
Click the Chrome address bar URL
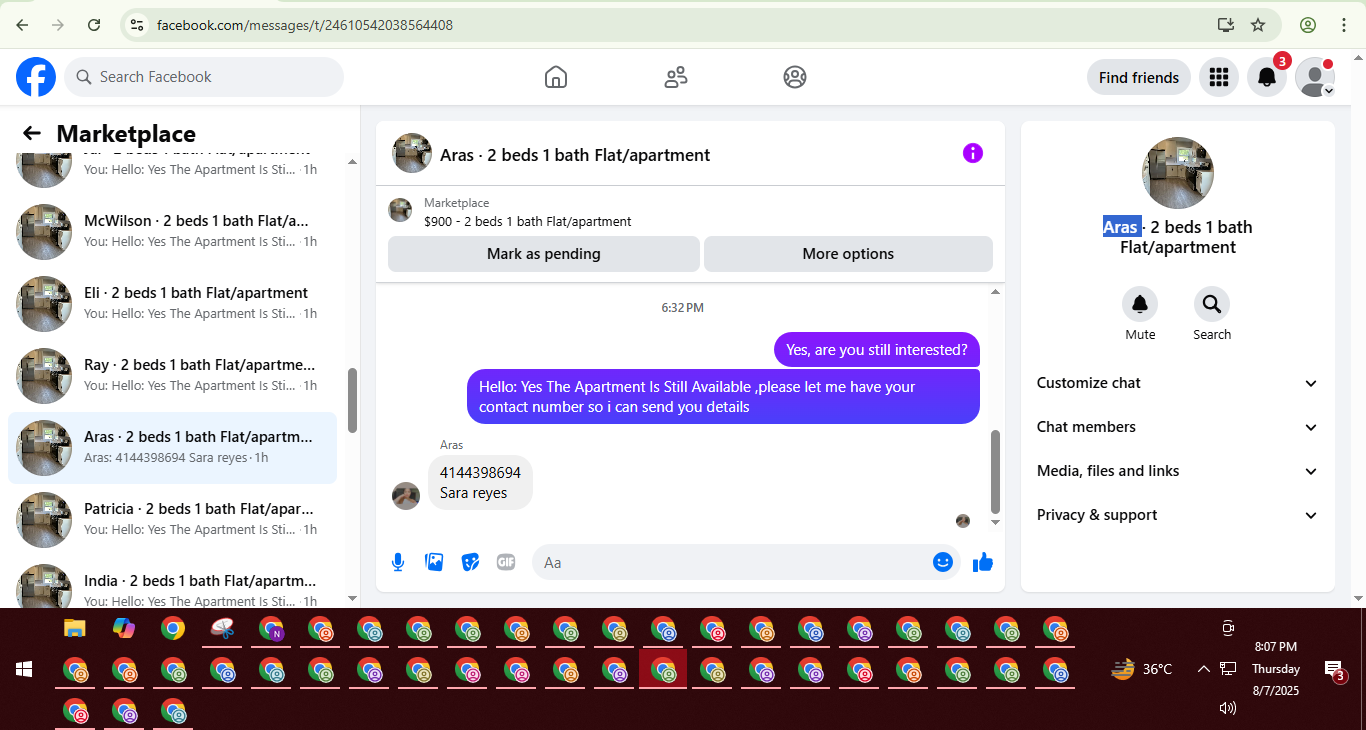pos(305,25)
